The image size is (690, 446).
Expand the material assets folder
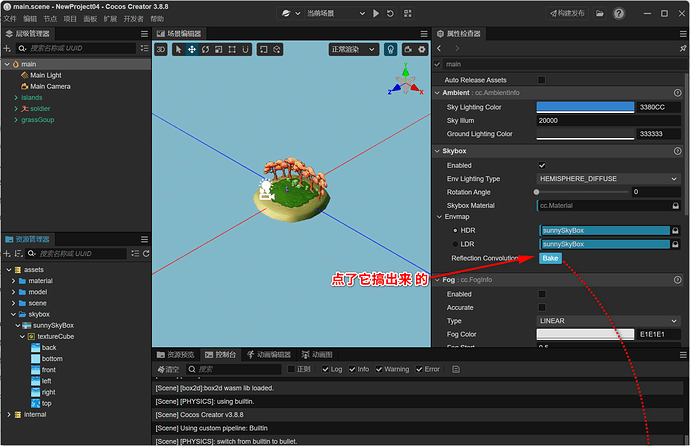pos(13,281)
